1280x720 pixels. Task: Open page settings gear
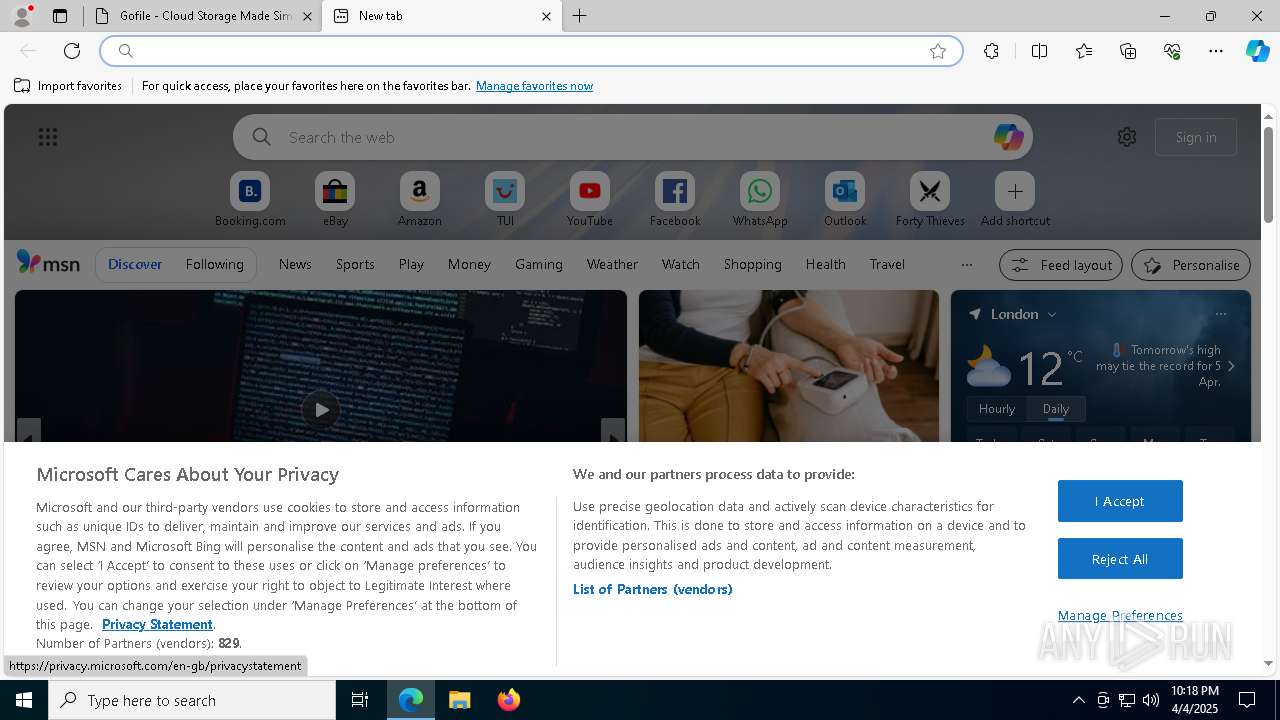point(1127,137)
